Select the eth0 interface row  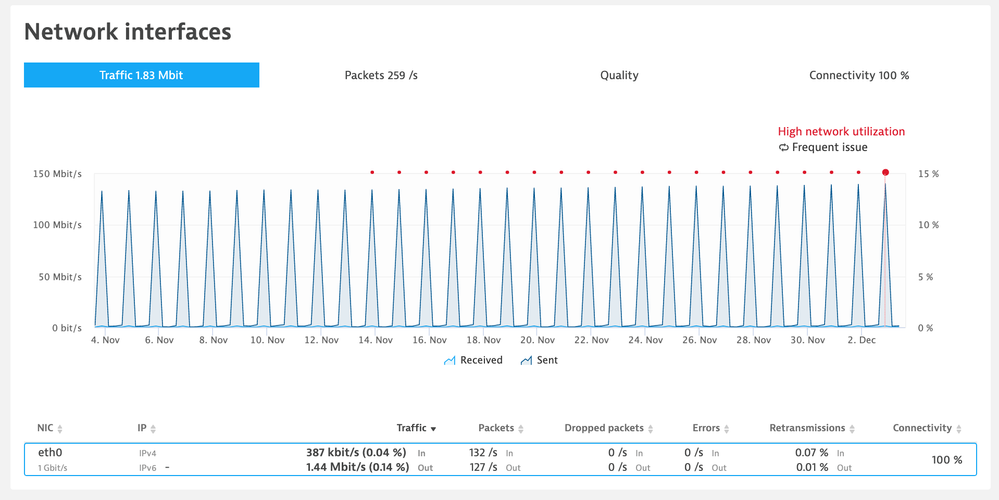coord(499,460)
